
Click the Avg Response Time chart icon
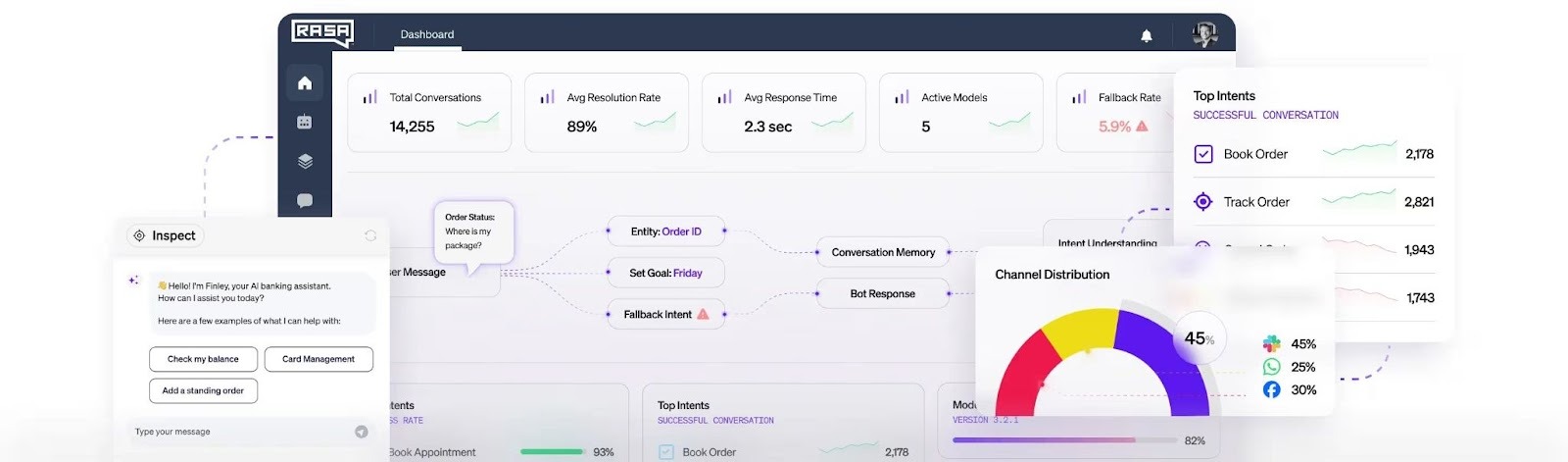[724, 97]
